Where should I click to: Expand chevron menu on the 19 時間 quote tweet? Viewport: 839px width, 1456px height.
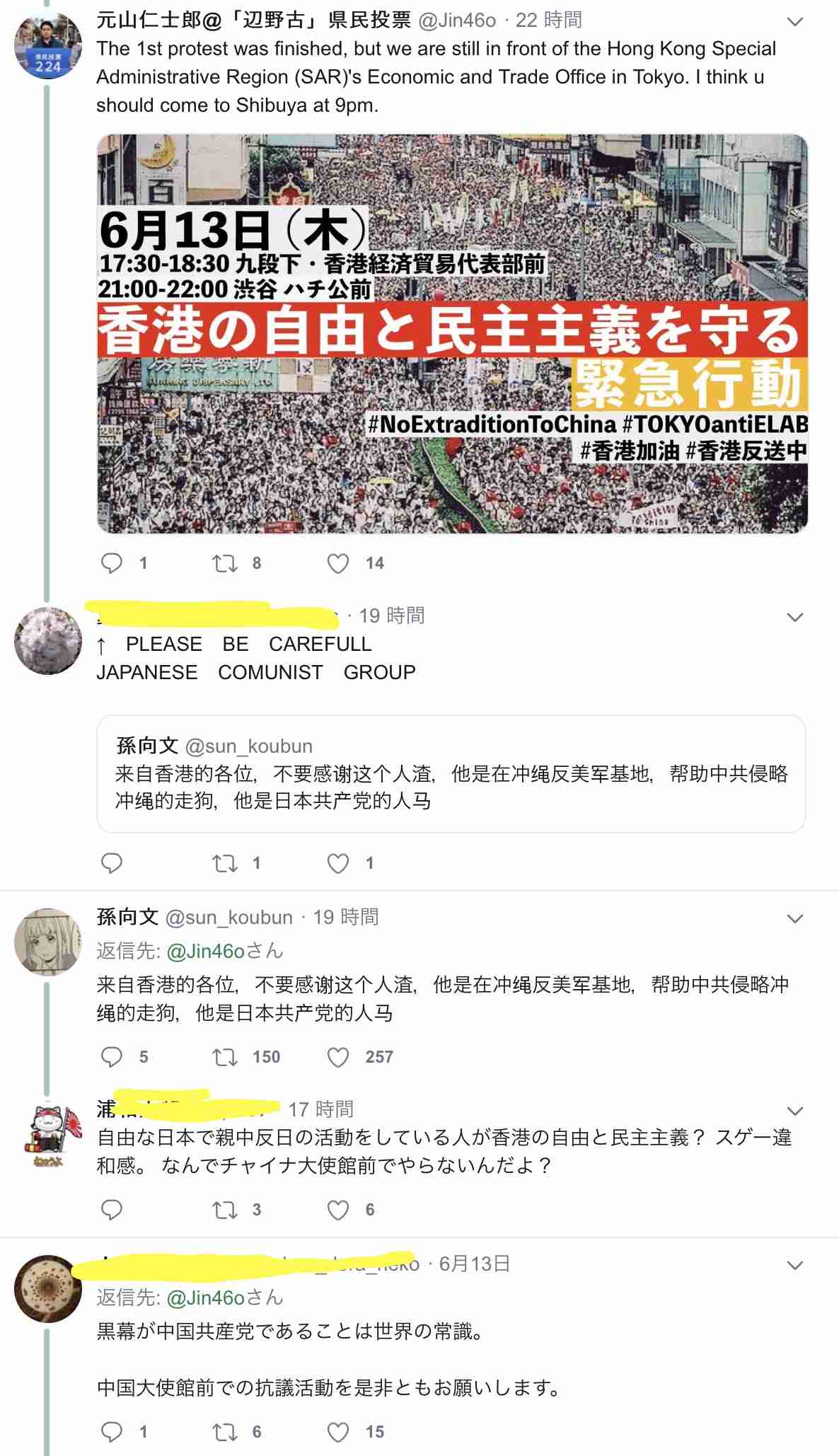point(795,618)
